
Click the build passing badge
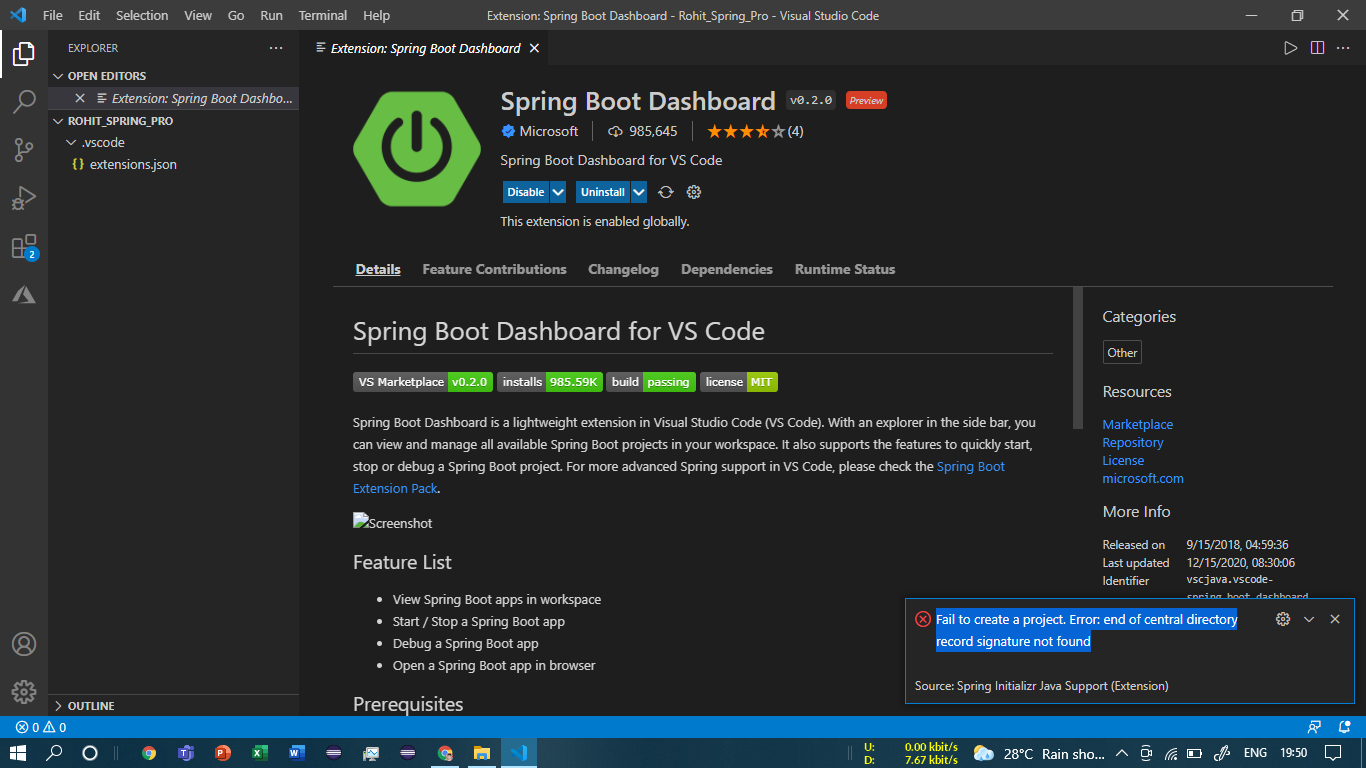(x=651, y=382)
